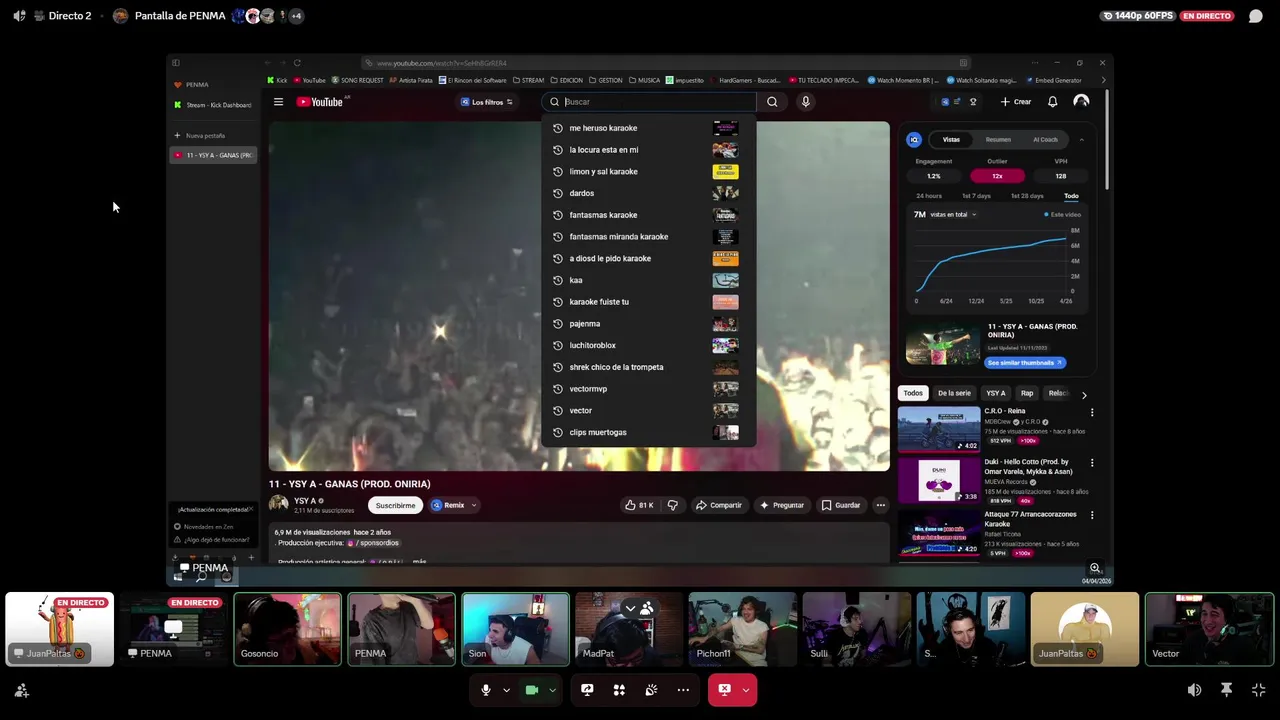
Task: Disconnect from the call with red button
Action: pyautogui.click(x=724, y=690)
